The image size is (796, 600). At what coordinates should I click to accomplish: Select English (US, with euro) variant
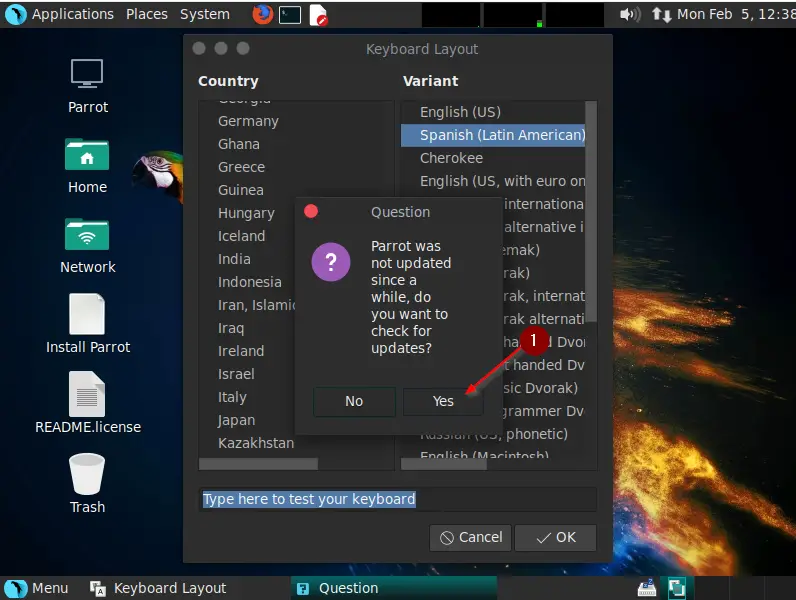[502, 181]
